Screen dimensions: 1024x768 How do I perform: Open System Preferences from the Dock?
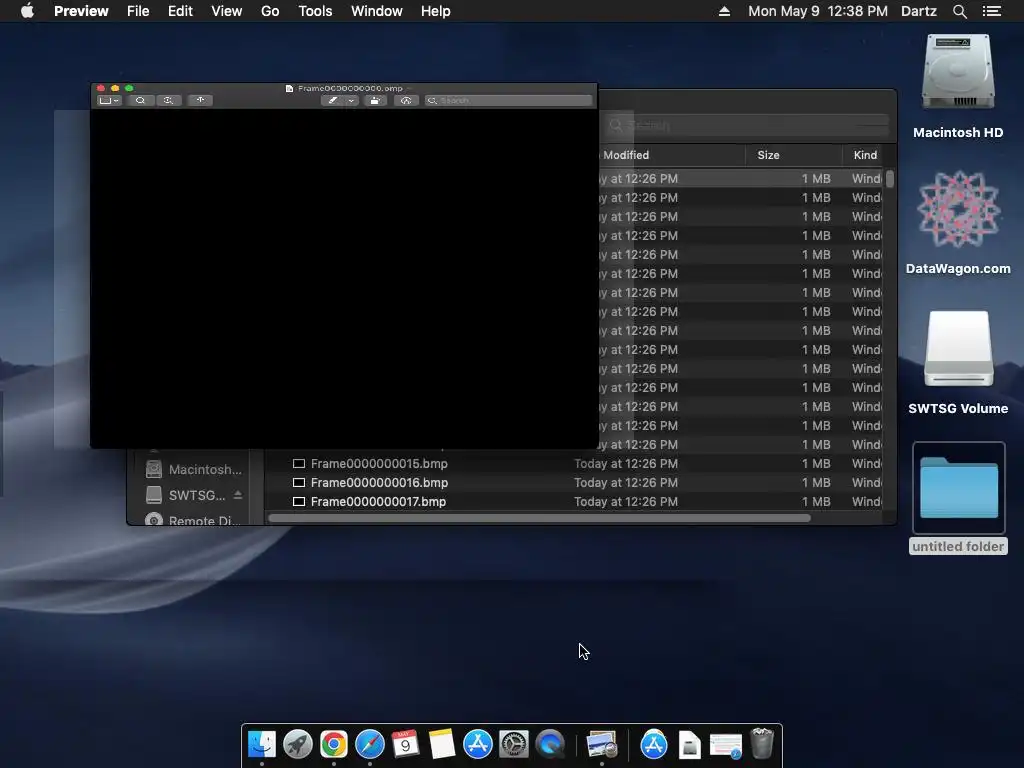514,744
